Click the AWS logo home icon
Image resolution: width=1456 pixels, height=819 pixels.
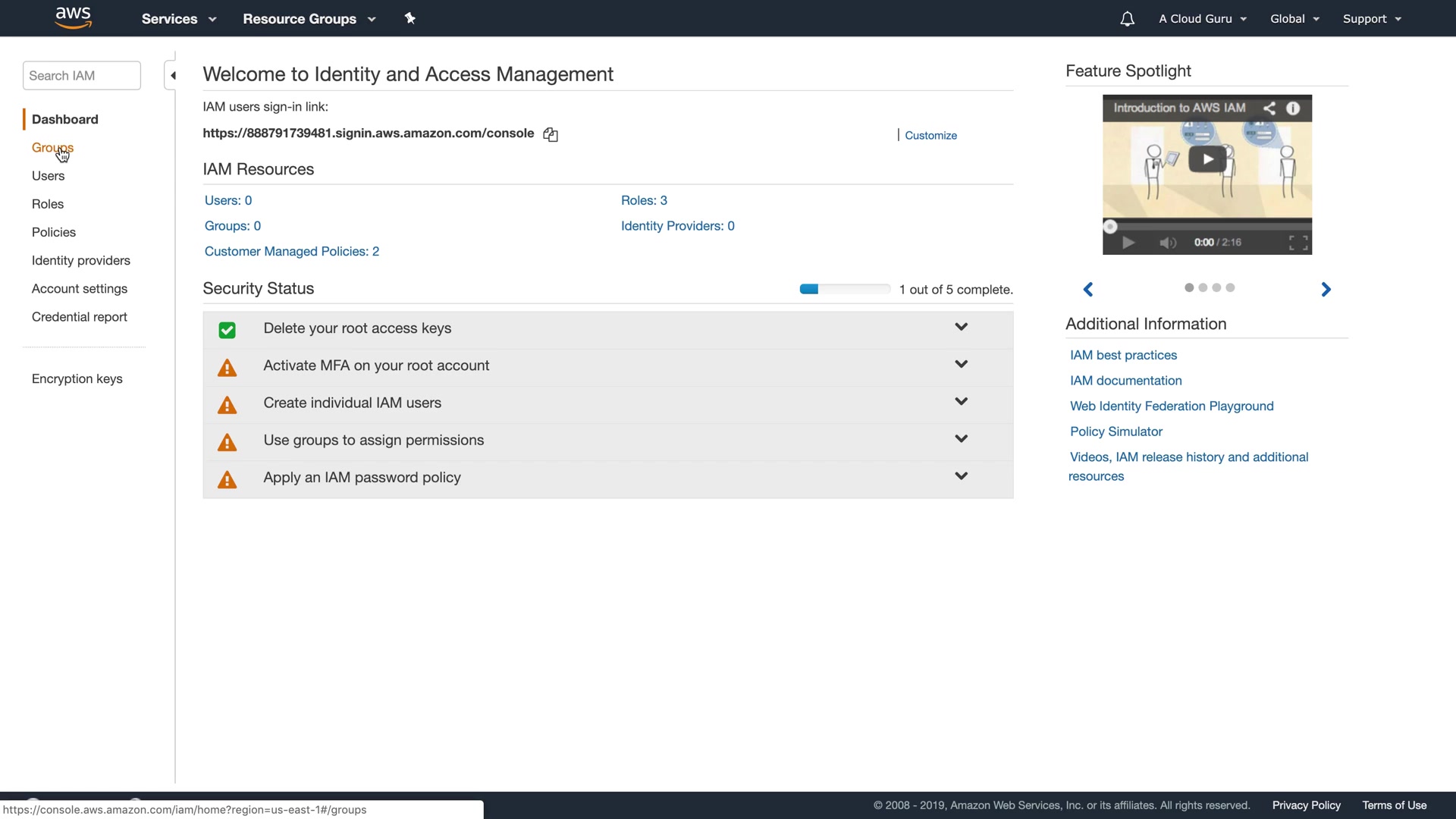74,17
